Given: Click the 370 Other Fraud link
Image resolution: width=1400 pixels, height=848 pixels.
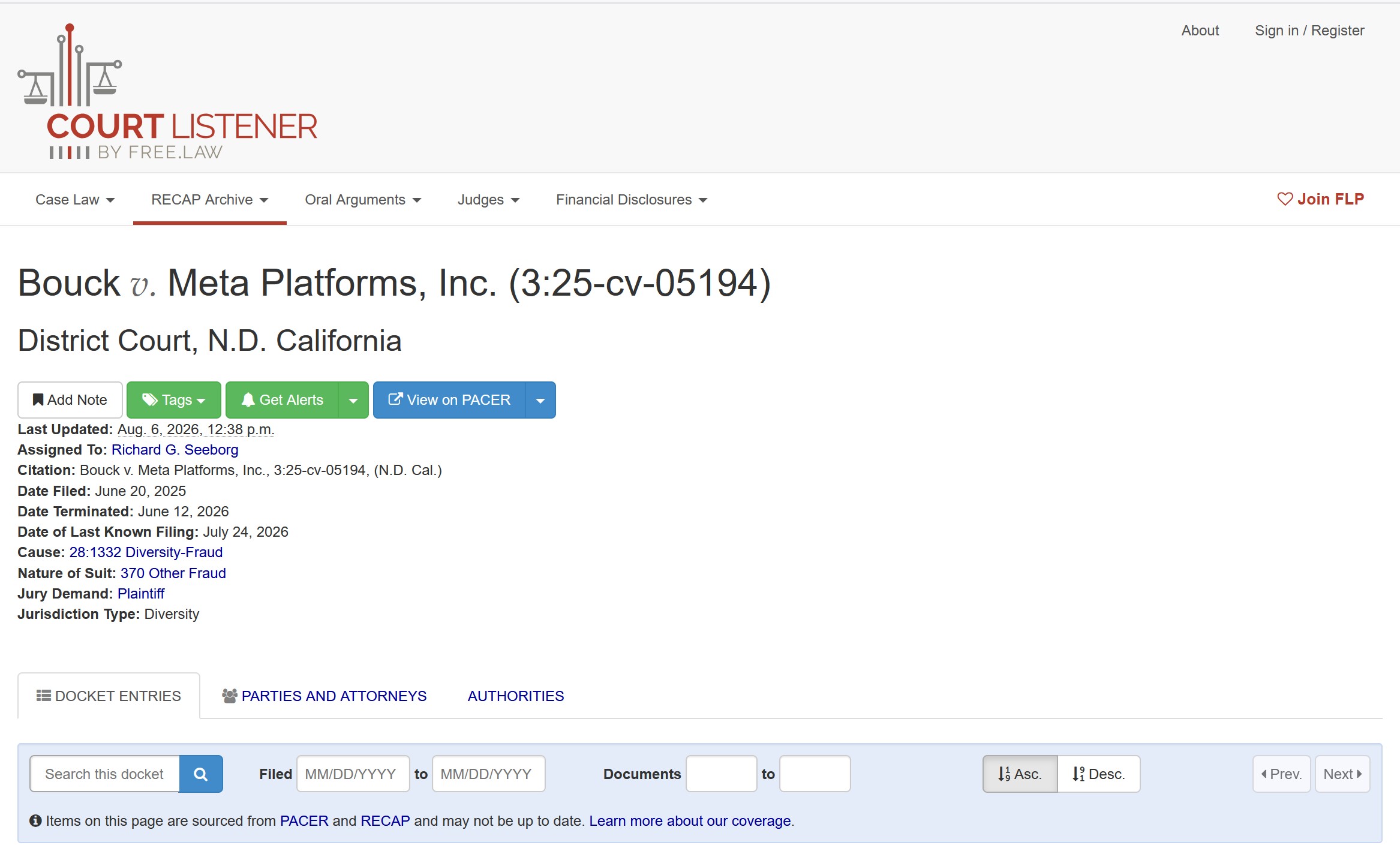Looking at the screenshot, I should coord(173,573).
